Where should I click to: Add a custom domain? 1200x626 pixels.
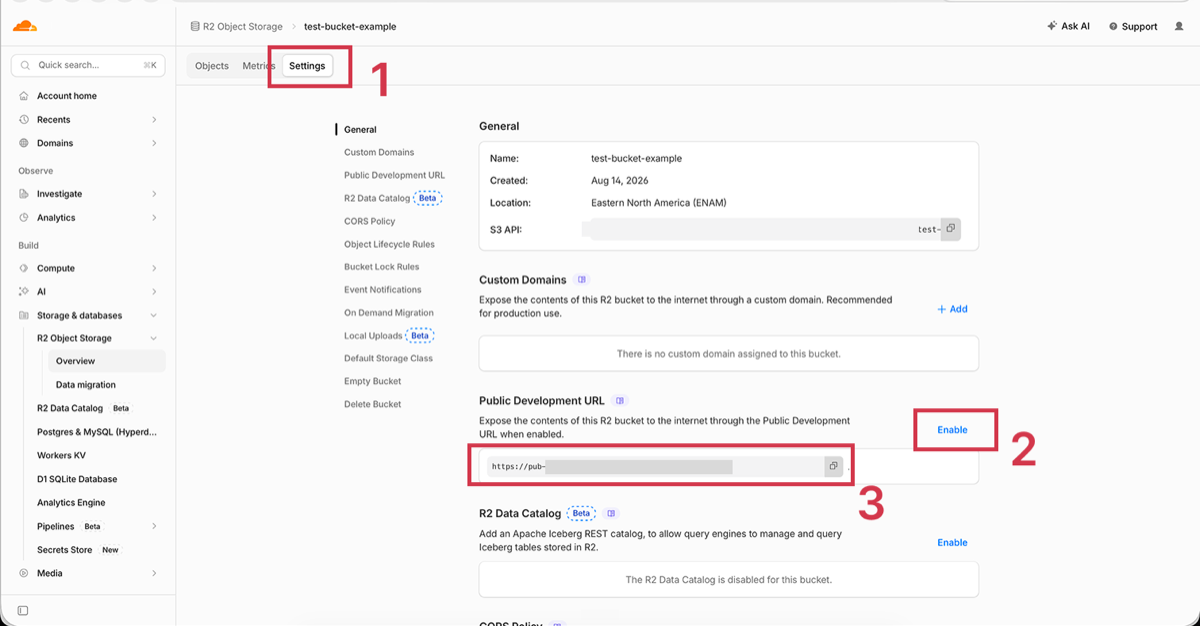tap(952, 309)
